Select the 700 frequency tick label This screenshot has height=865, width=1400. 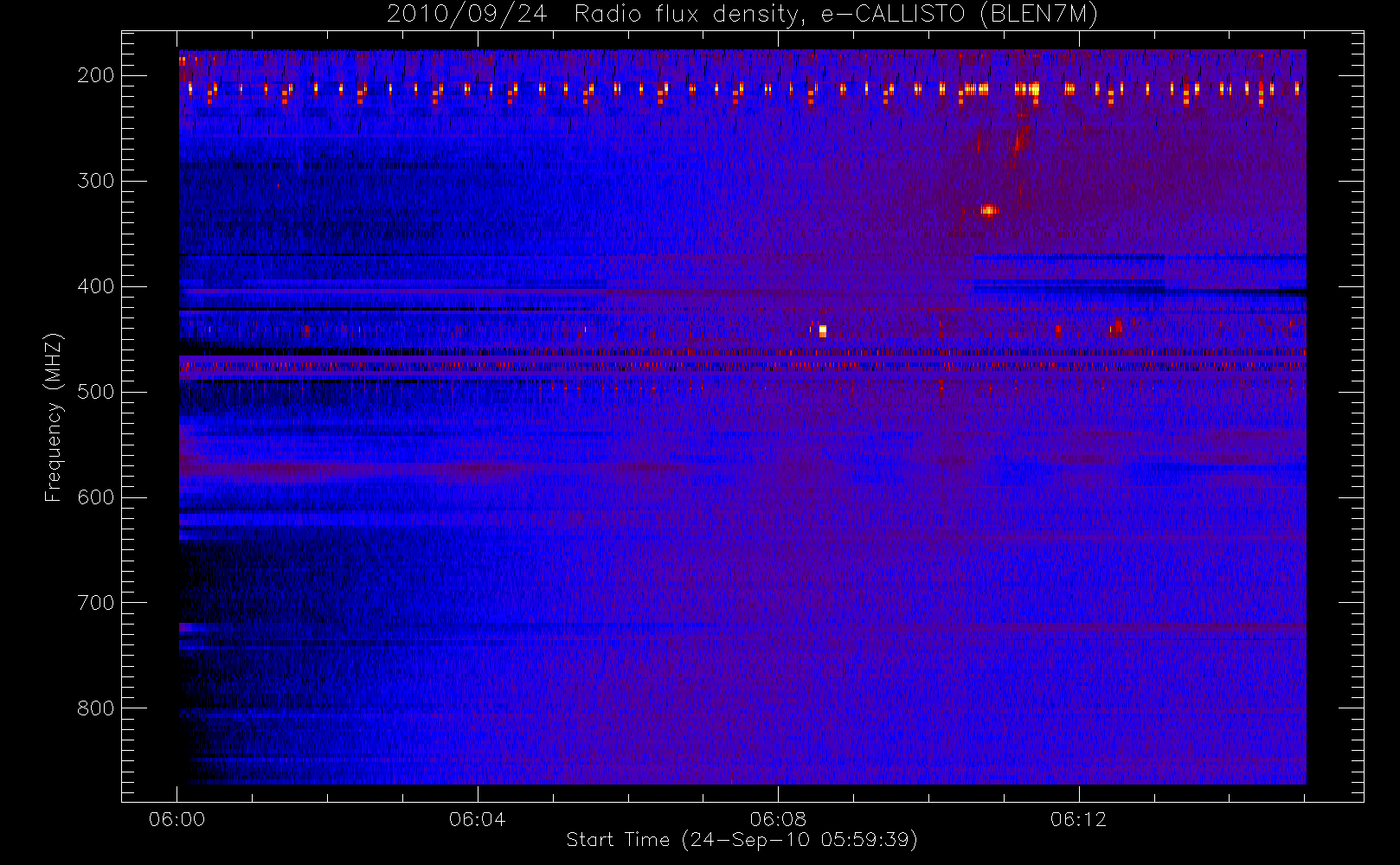[95, 603]
